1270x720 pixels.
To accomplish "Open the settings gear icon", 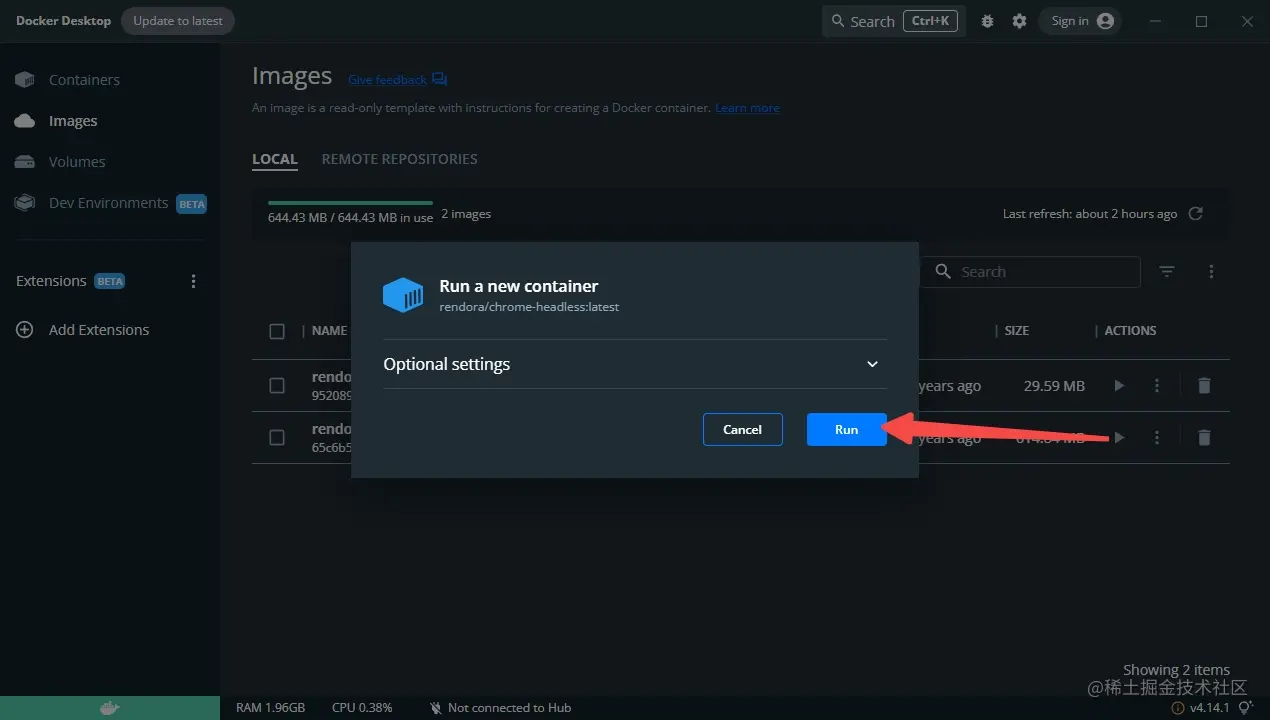I will point(1019,21).
